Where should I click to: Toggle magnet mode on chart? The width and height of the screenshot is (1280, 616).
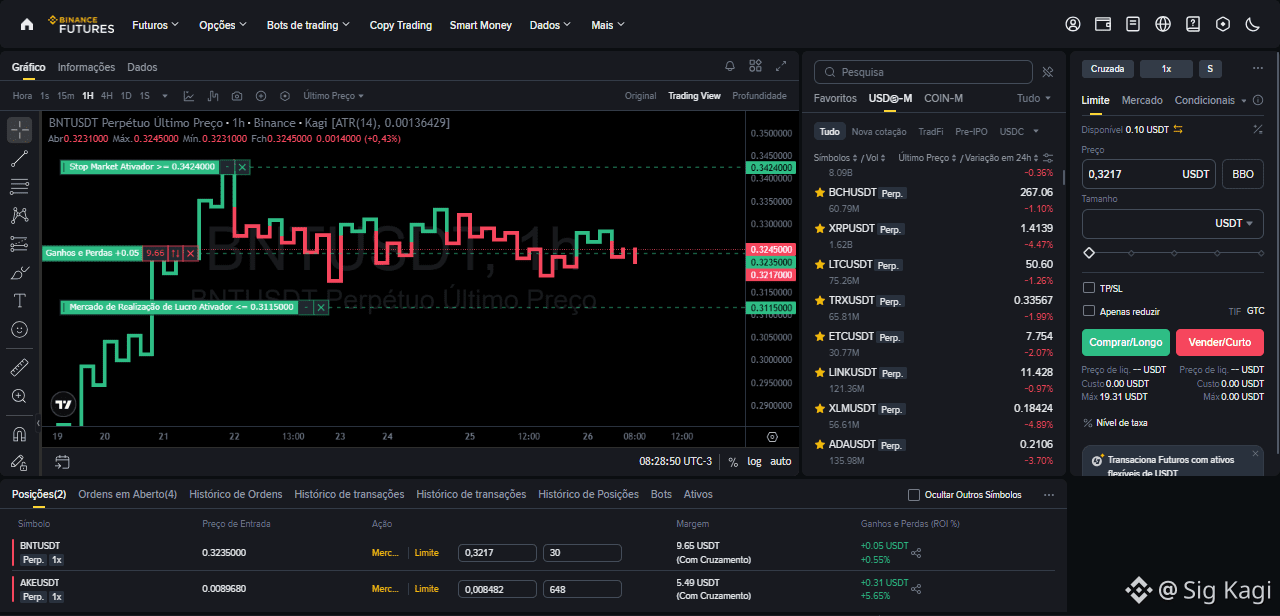point(19,434)
